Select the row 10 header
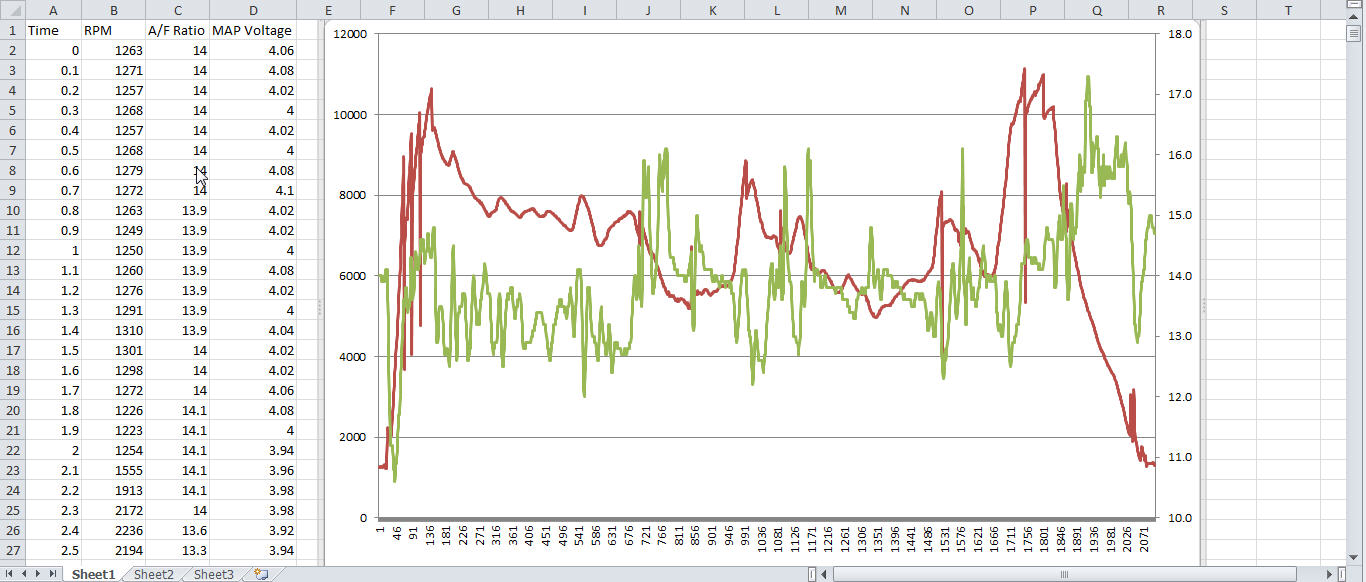 click(12, 210)
